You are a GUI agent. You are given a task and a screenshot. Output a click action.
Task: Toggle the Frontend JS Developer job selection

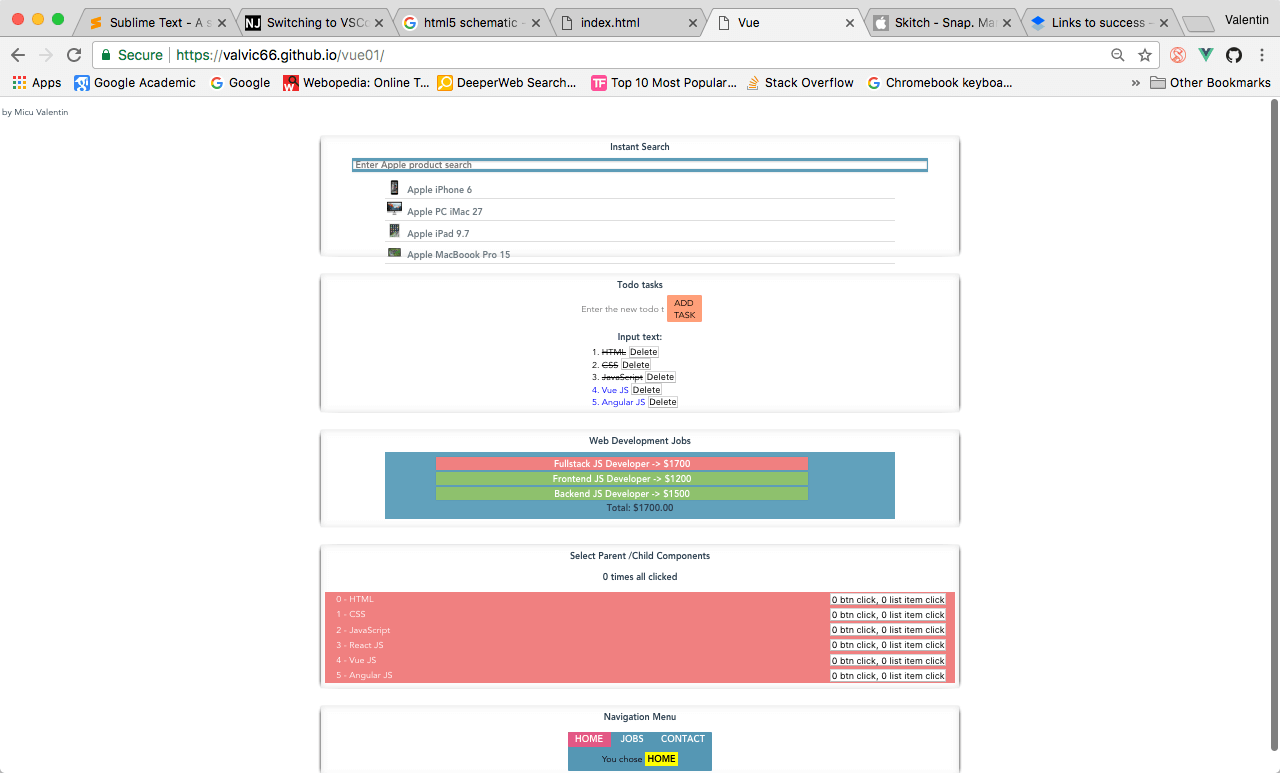[x=621, y=479]
